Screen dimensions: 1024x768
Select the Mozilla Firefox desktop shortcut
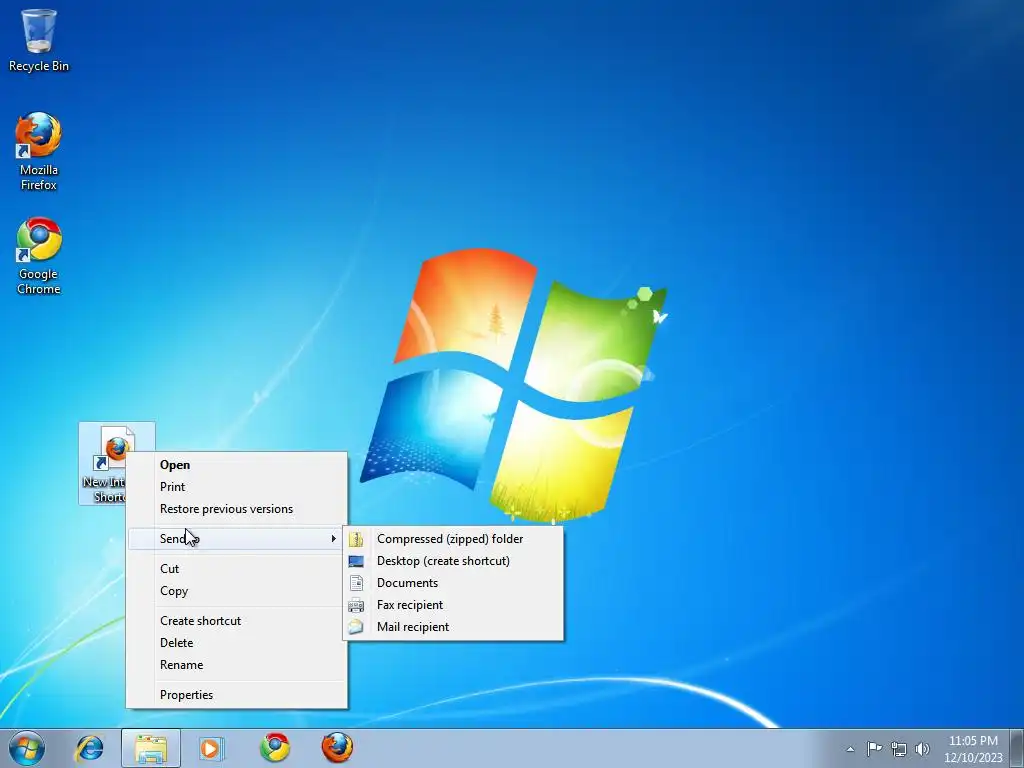(39, 152)
